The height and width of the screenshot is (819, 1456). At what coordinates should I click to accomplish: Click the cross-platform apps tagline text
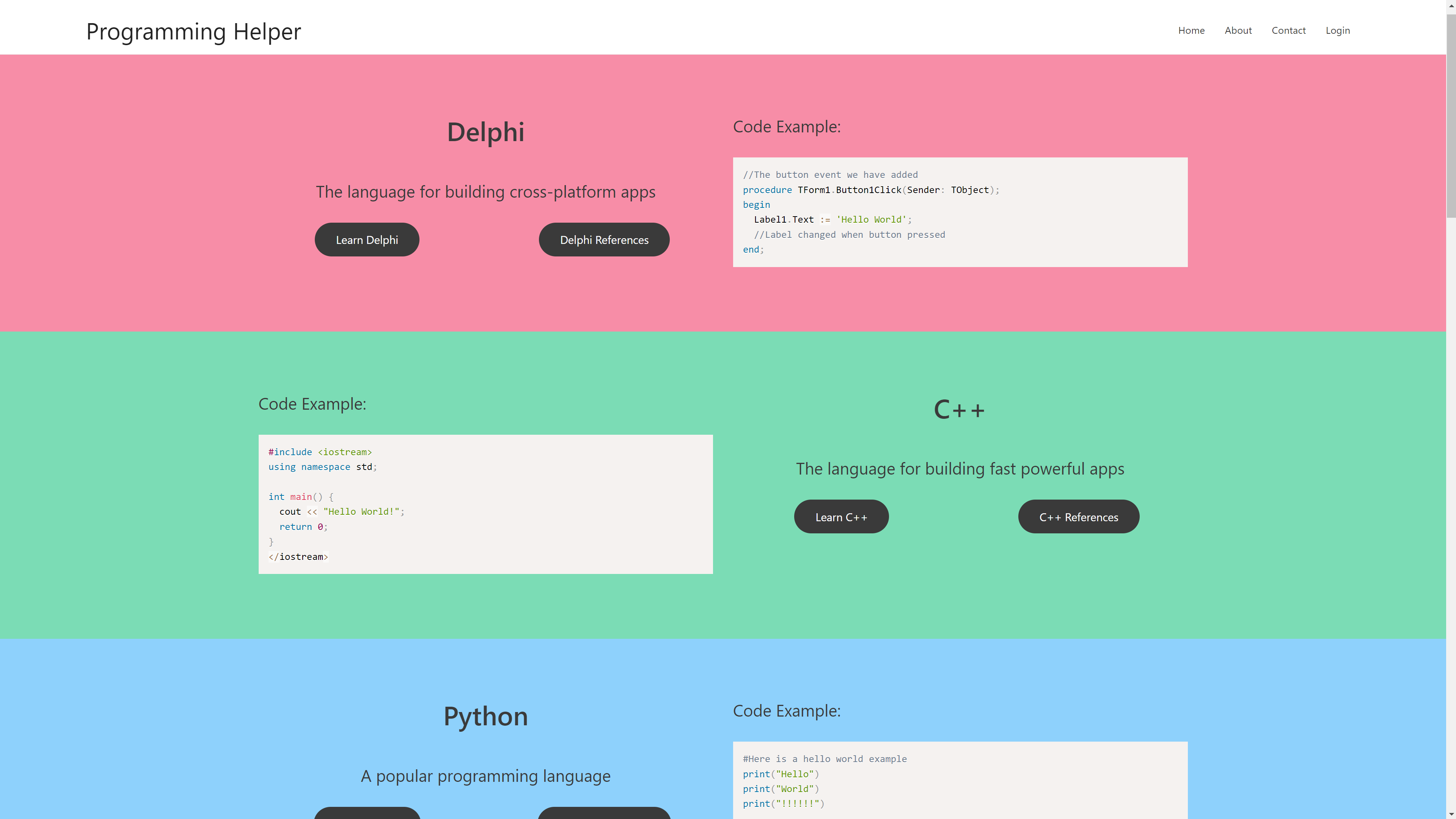coord(485,192)
